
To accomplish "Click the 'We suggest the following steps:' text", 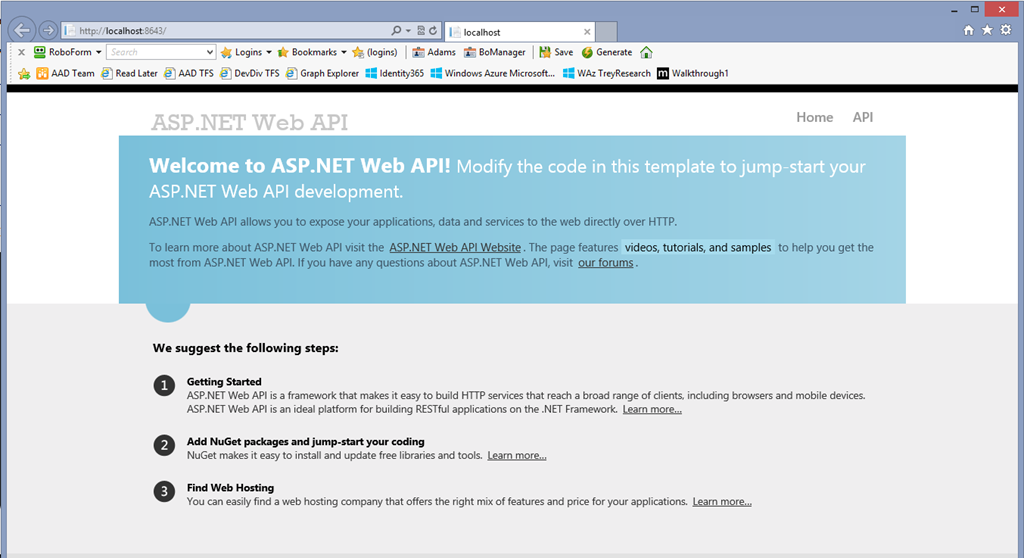I will coord(246,348).
